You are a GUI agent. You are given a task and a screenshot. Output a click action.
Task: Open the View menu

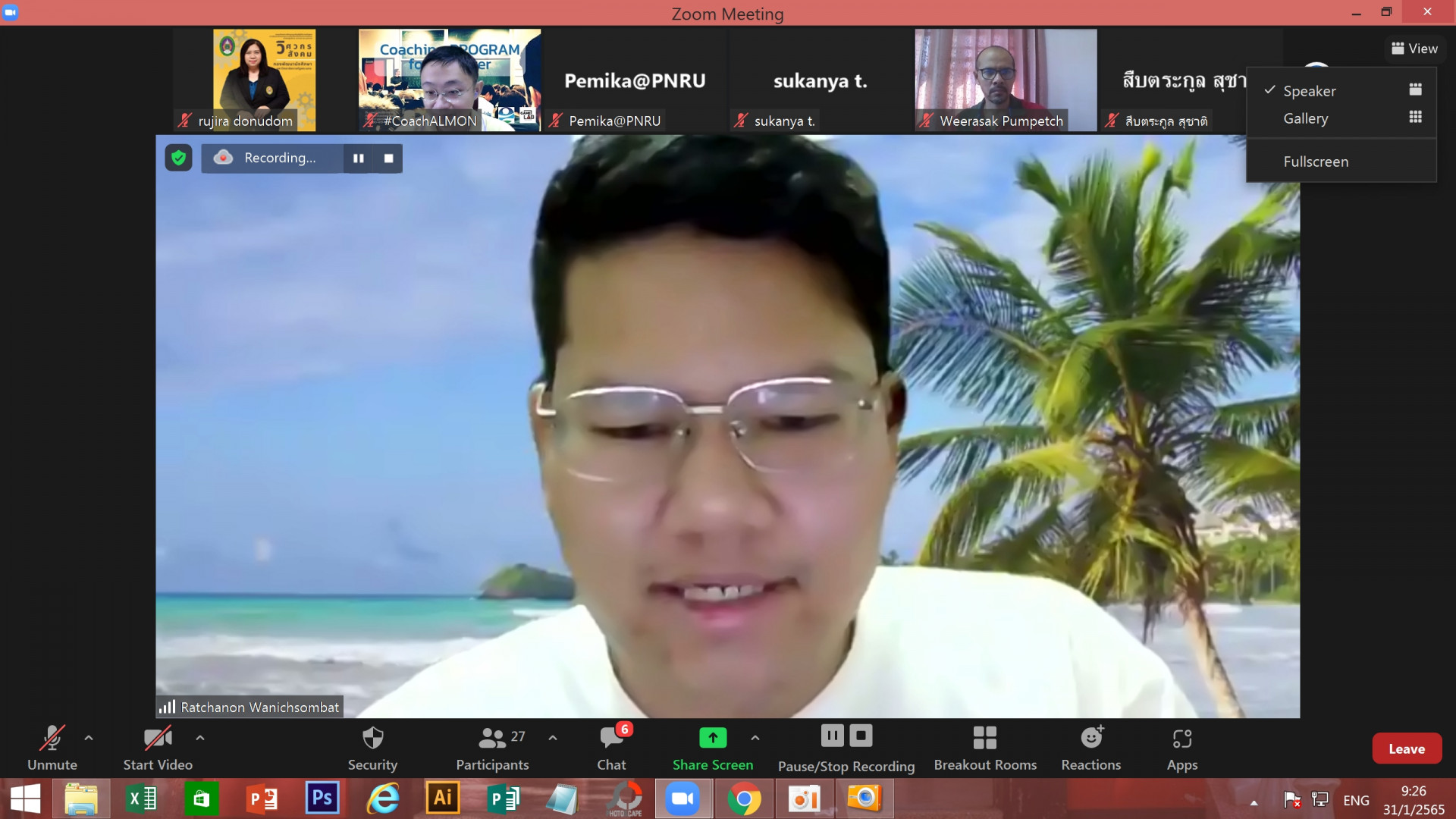(x=1415, y=49)
